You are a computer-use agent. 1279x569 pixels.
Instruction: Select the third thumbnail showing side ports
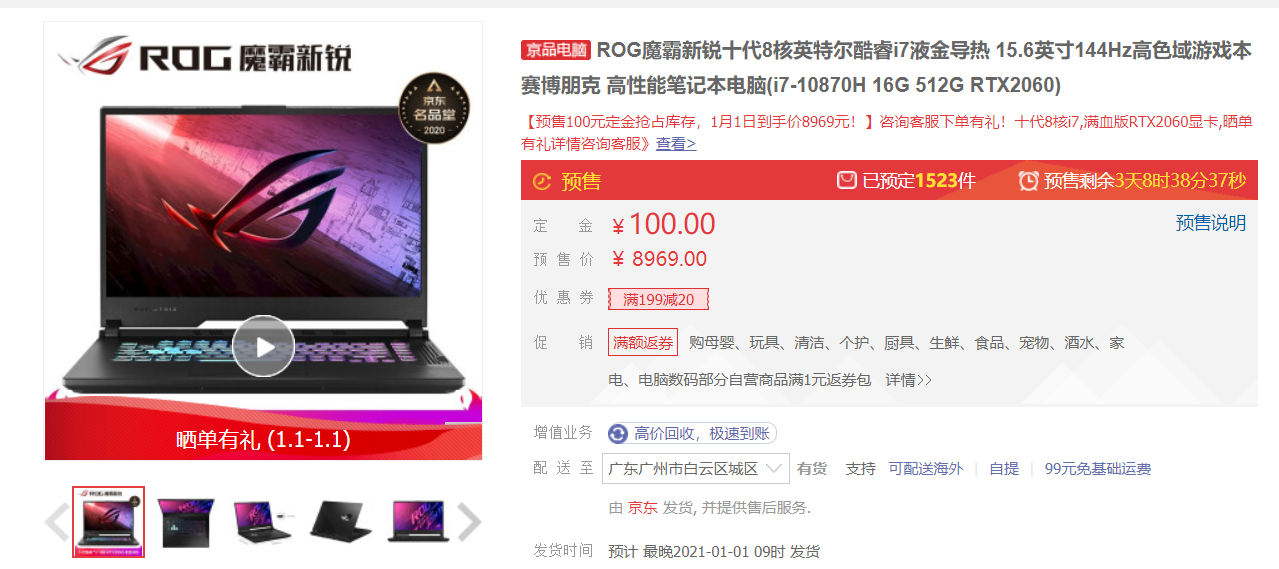262,521
